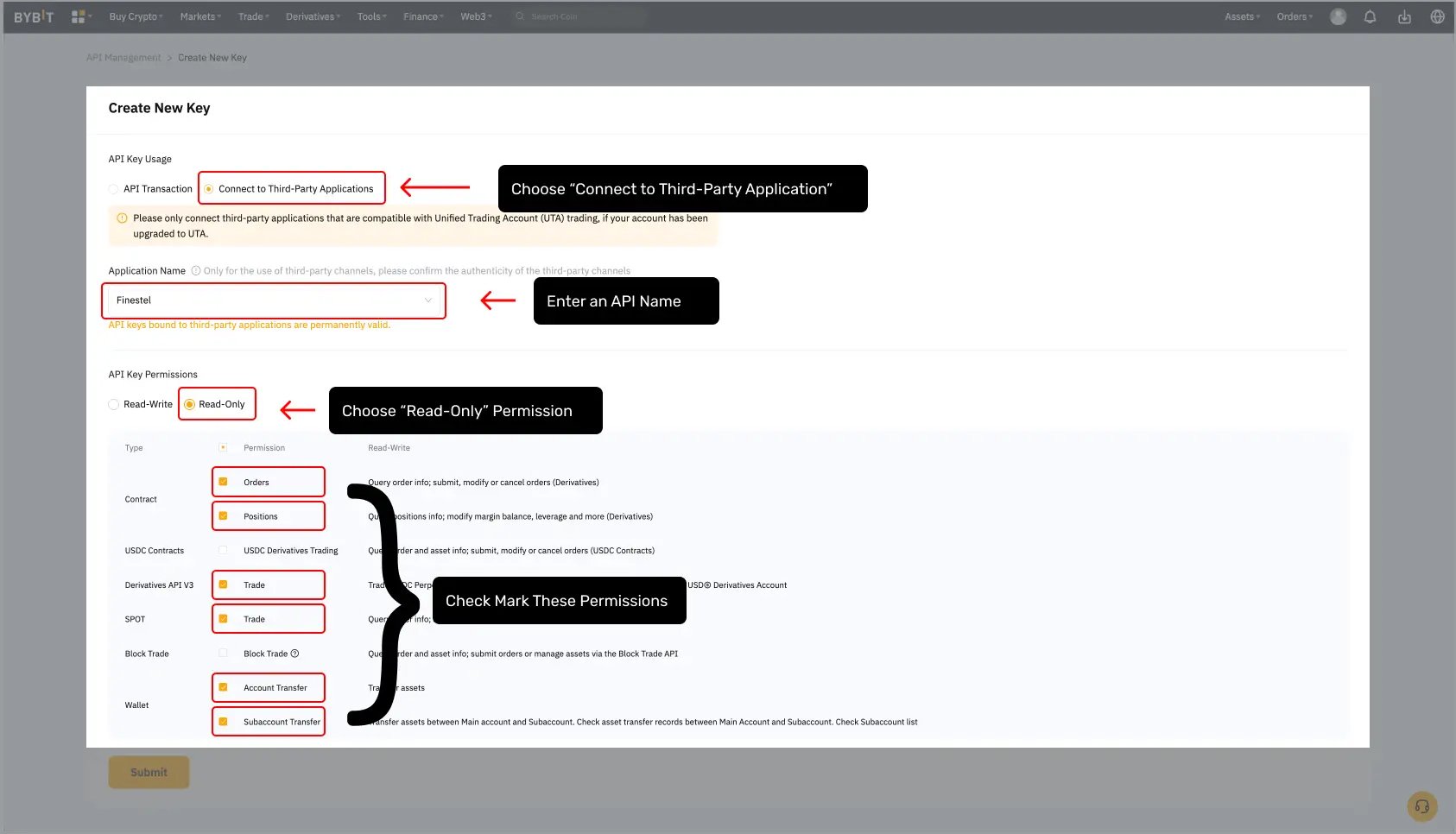Choose the Read-Write permission radio
1456x834 pixels.
[114, 404]
